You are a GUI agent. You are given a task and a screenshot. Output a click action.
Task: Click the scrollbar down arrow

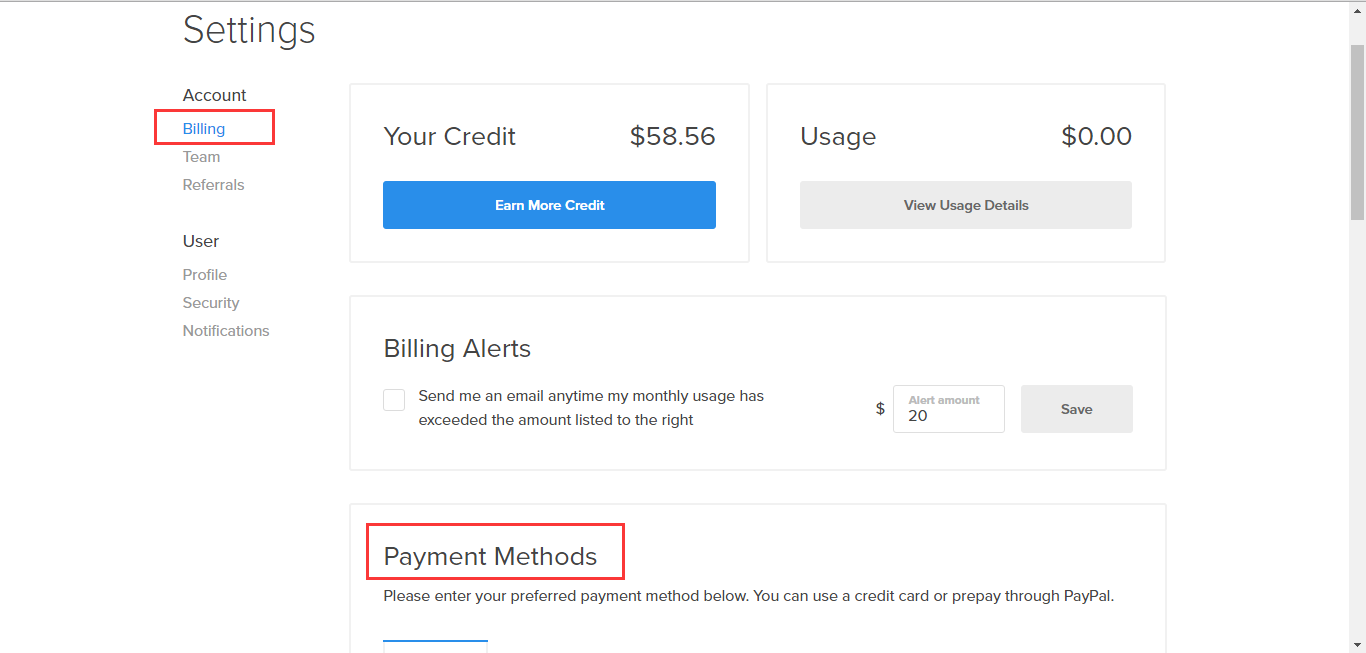[1357, 644]
